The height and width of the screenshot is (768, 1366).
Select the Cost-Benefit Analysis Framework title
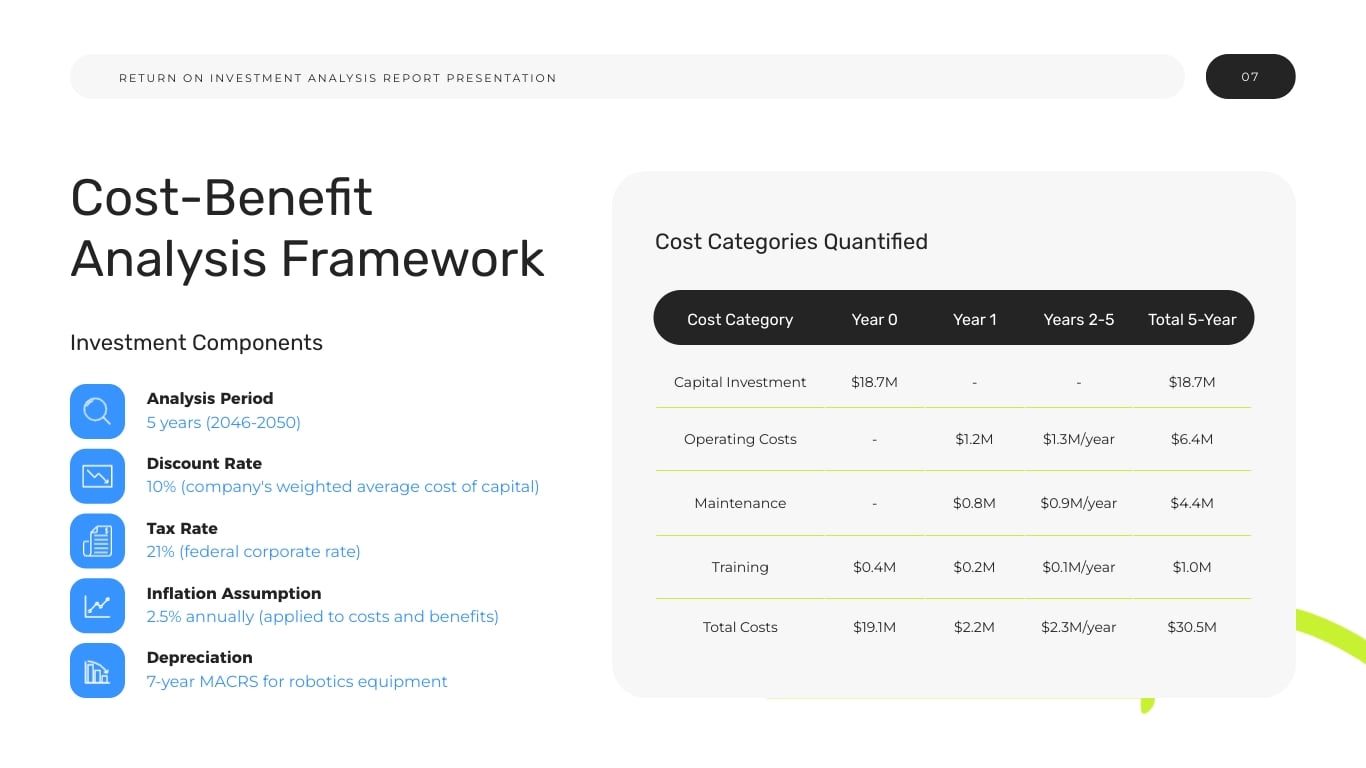pos(307,228)
